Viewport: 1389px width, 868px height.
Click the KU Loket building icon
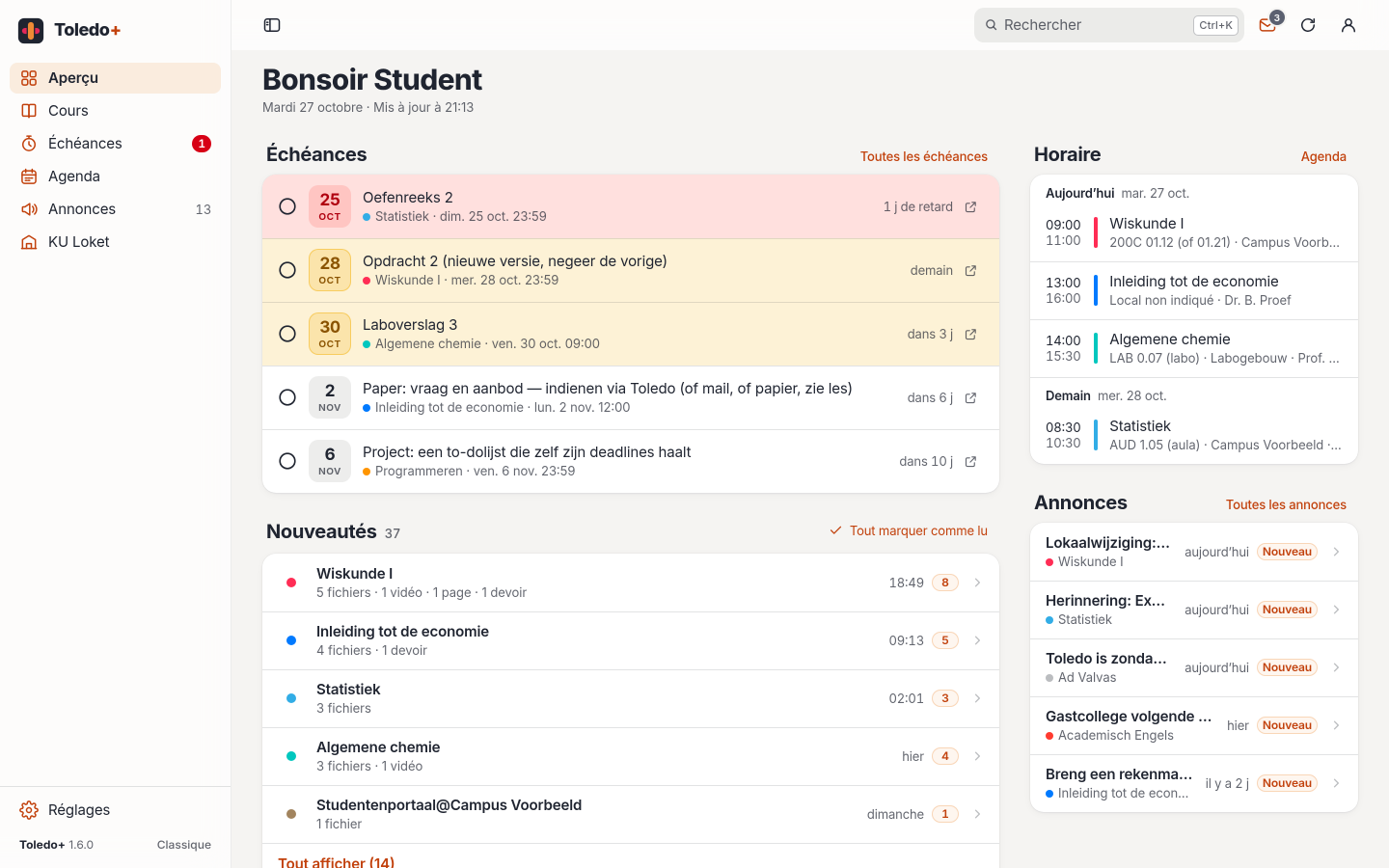pos(29,242)
